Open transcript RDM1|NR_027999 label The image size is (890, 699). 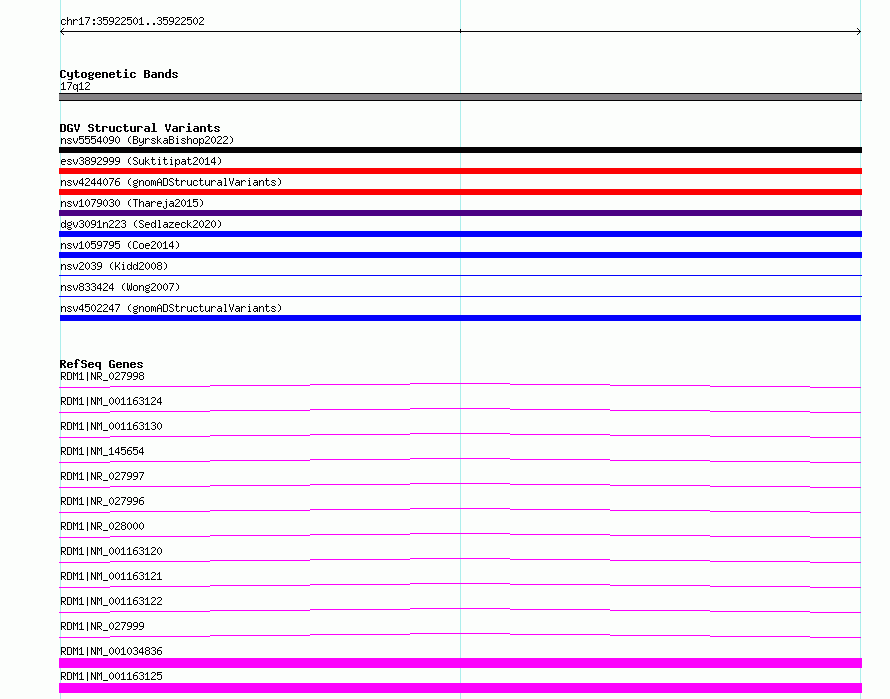pos(102,626)
